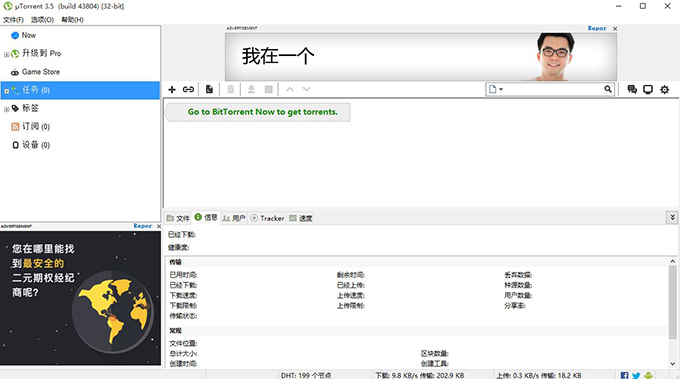Click the info pane scrollbar up arrow

click(673, 261)
